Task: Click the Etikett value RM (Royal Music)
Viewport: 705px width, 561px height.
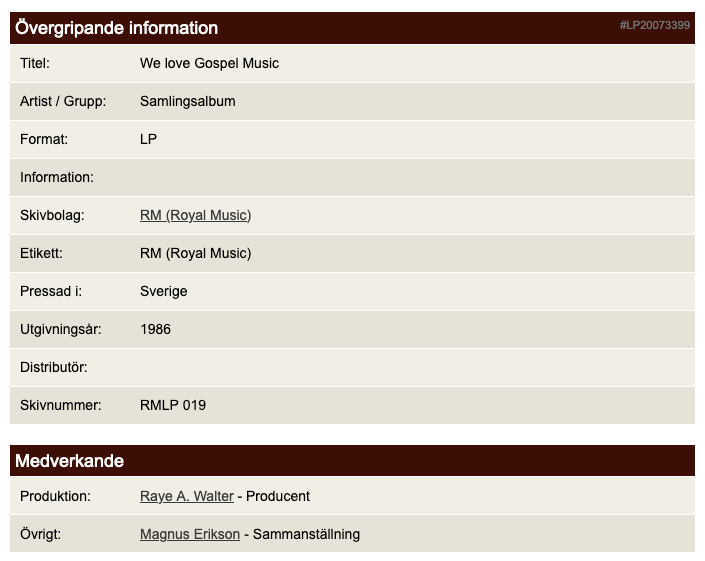Action: point(195,253)
